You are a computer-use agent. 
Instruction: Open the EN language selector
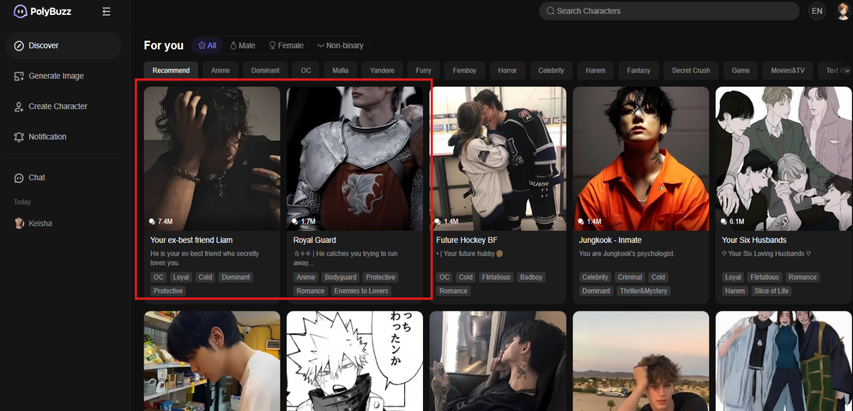pyautogui.click(x=817, y=11)
